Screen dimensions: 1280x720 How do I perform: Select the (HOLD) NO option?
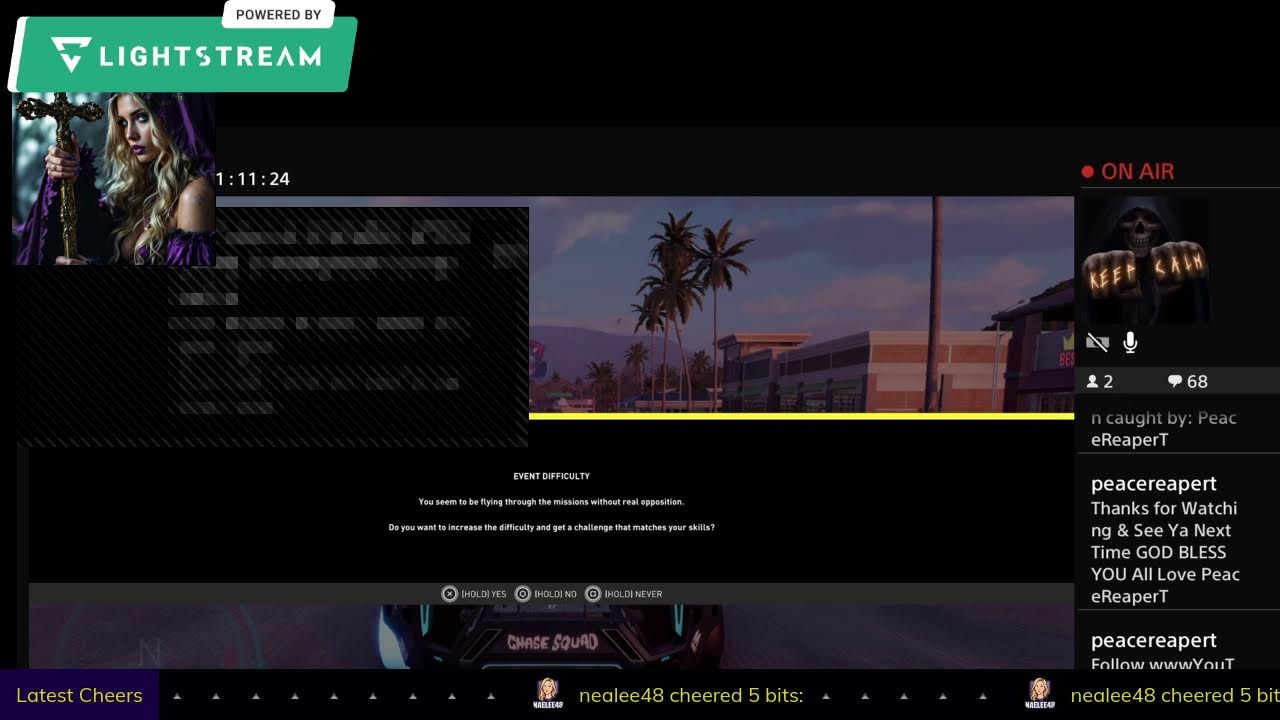(x=546, y=594)
